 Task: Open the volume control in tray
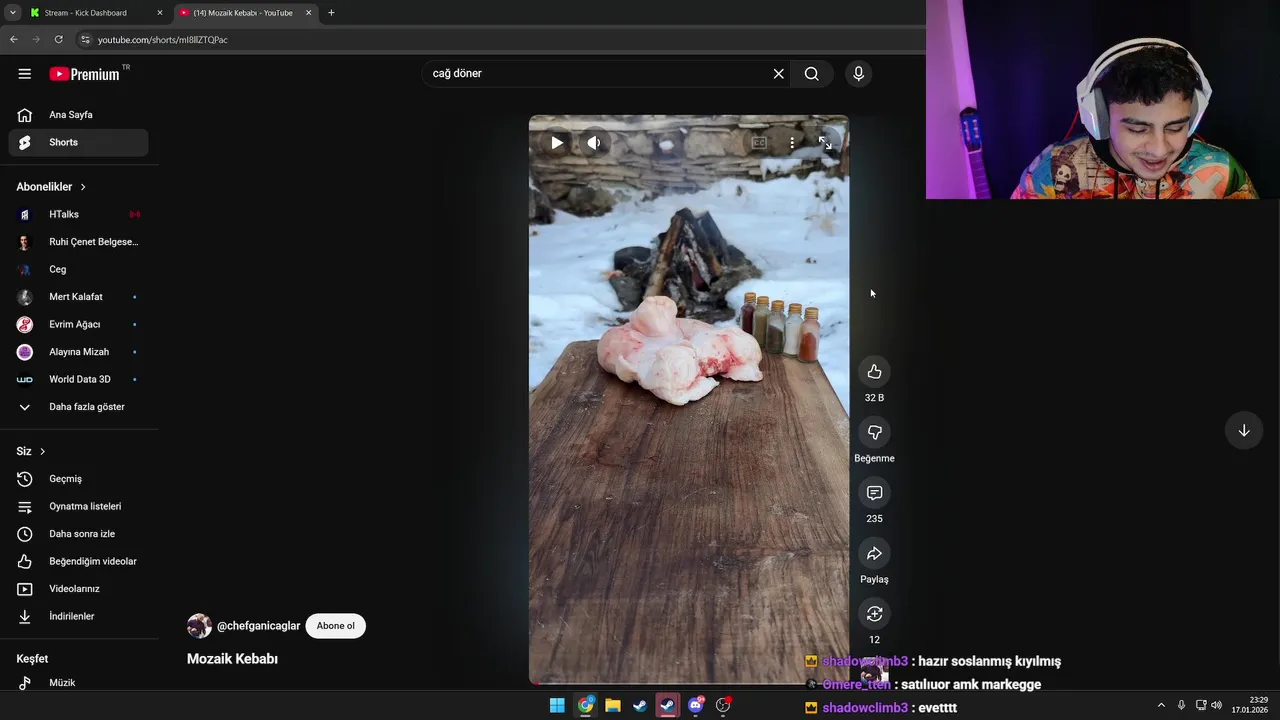coord(1216,705)
